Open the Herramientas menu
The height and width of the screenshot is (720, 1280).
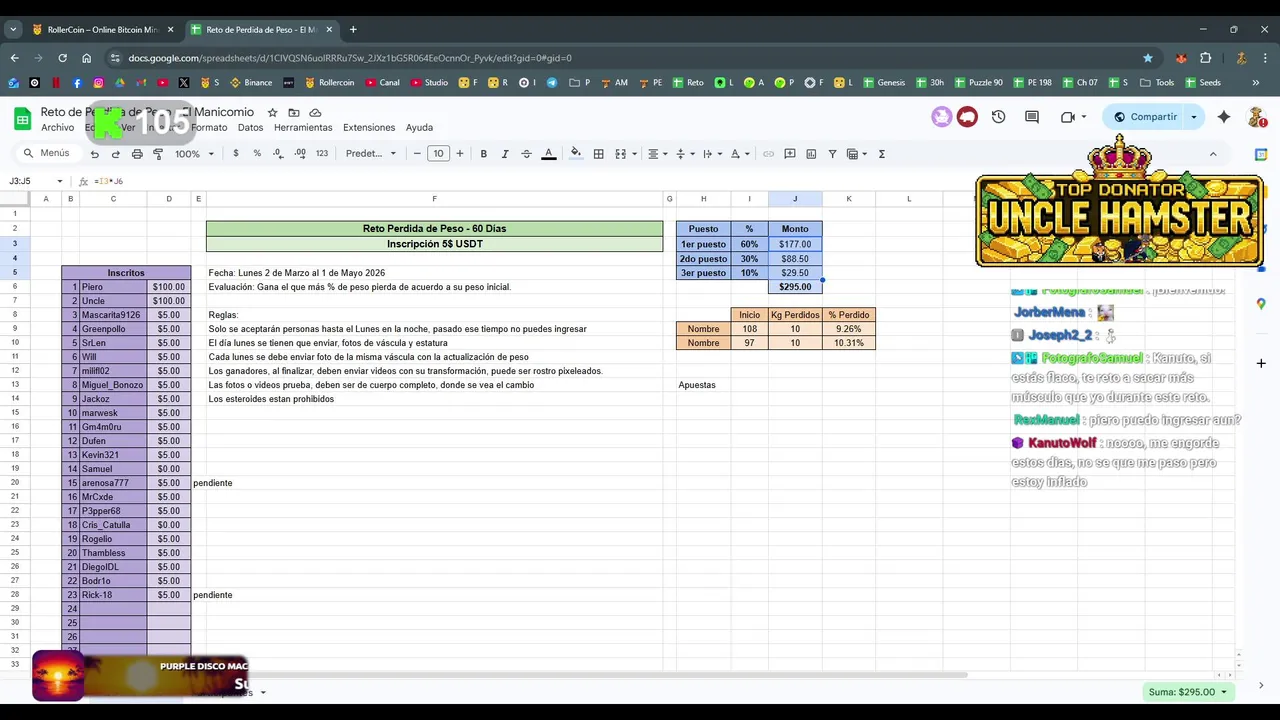303,128
